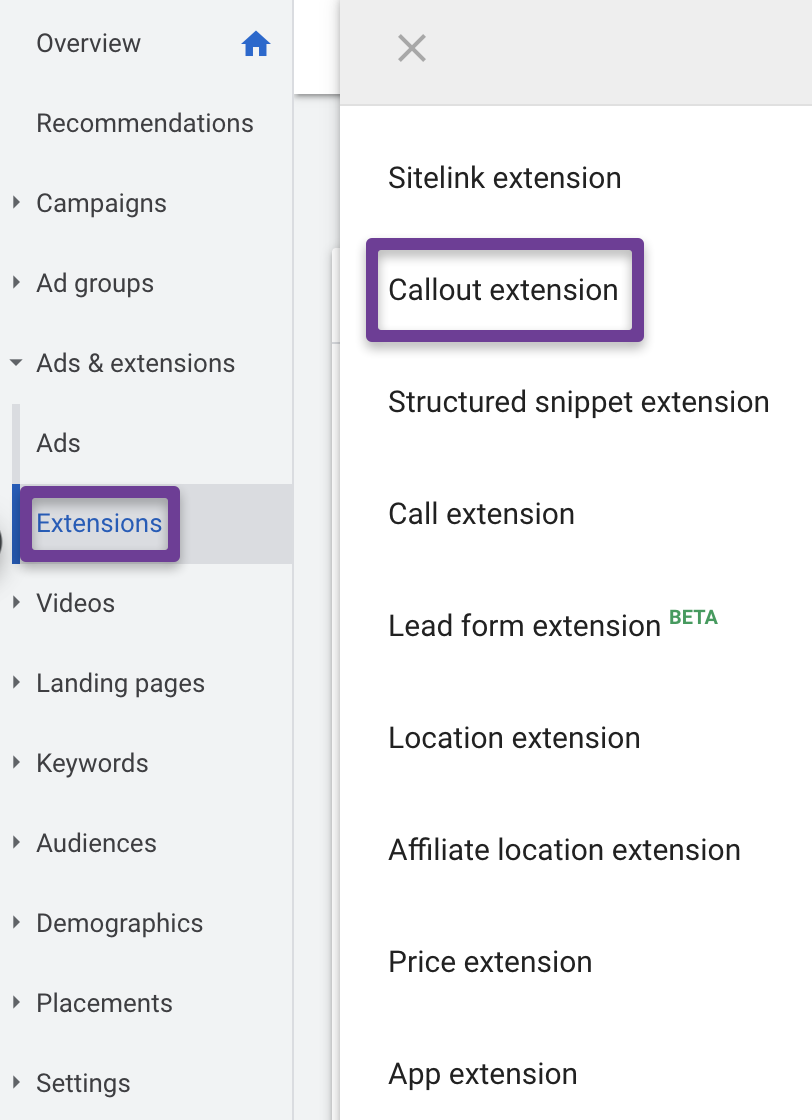This screenshot has height=1120, width=812.
Task: Click the blue home icon beside Overview
Action: click(x=255, y=44)
